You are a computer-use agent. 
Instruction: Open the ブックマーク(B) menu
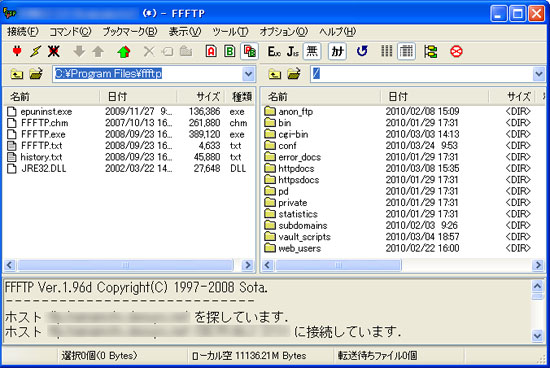tap(130, 32)
